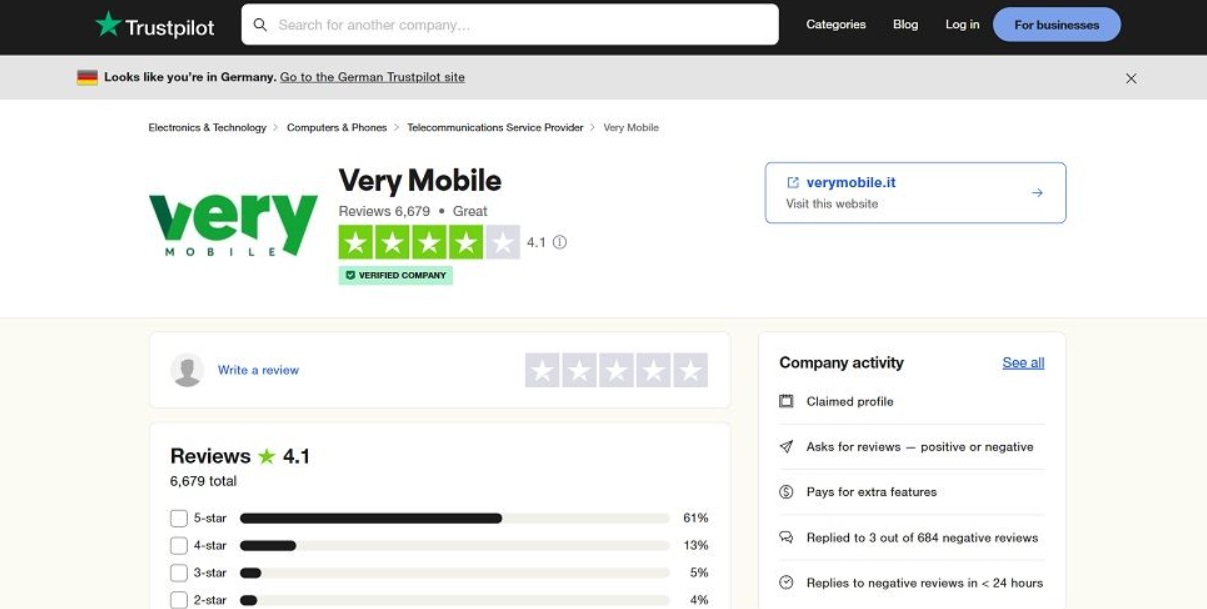Click the 13% value
The height and width of the screenshot is (609, 1207).
(x=695, y=545)
